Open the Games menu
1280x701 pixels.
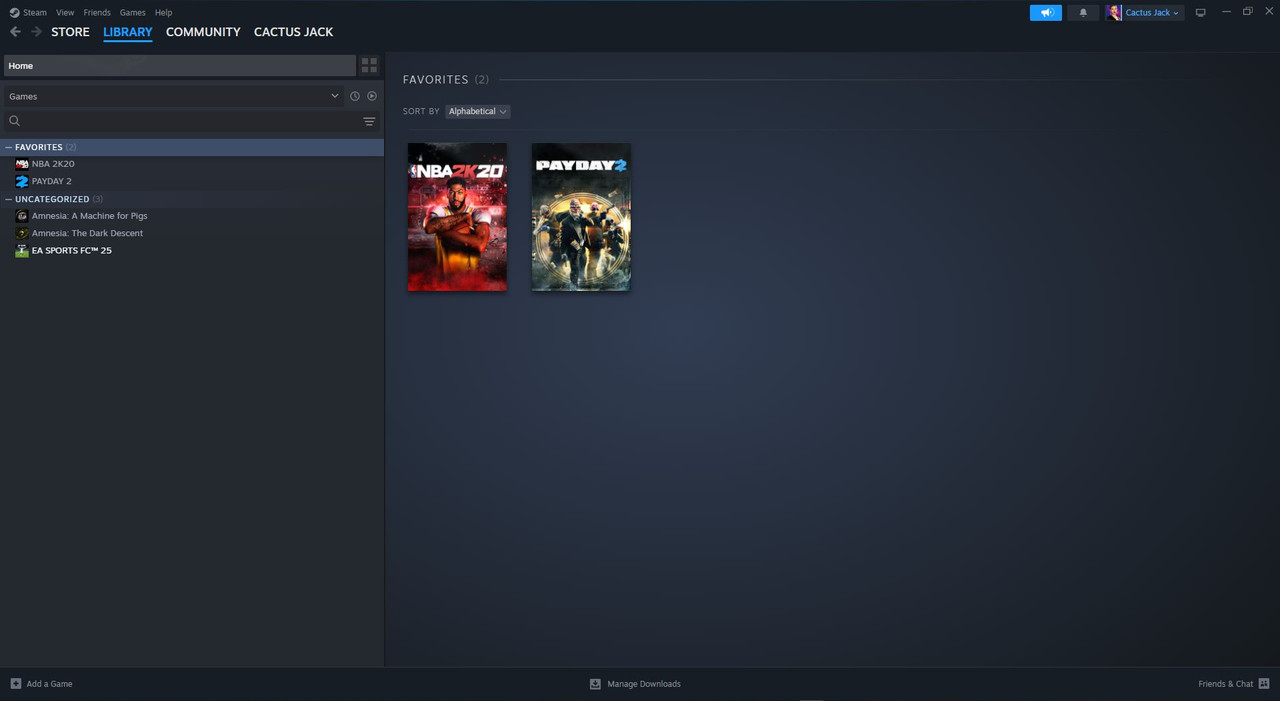(132, 13)
